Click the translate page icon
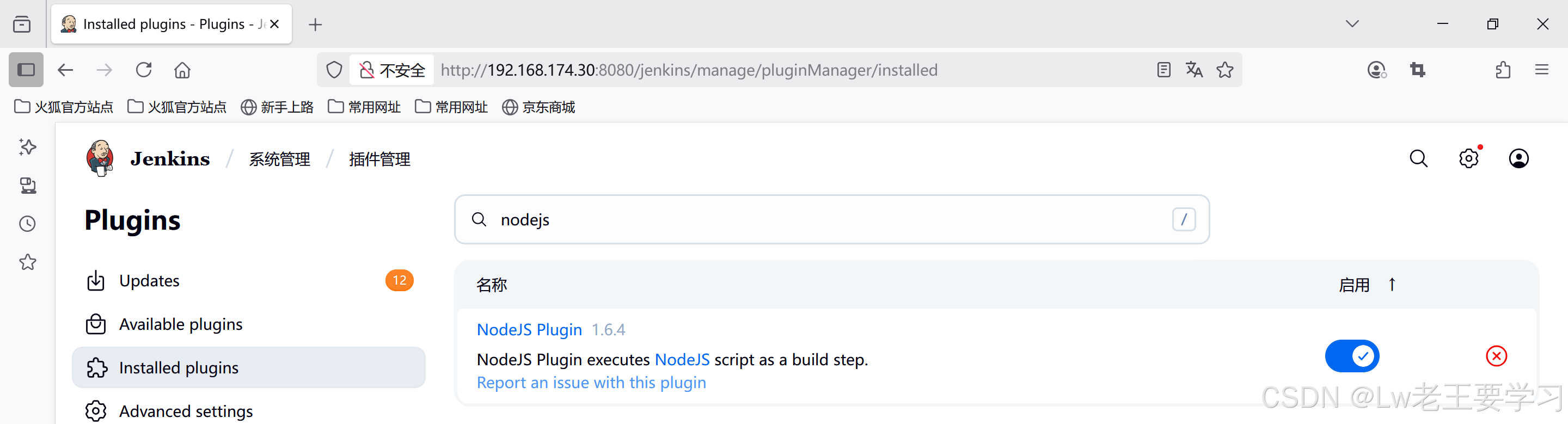Viewport: 1568px width, 424px height. pyautogui.click(x=1193, y=70)
